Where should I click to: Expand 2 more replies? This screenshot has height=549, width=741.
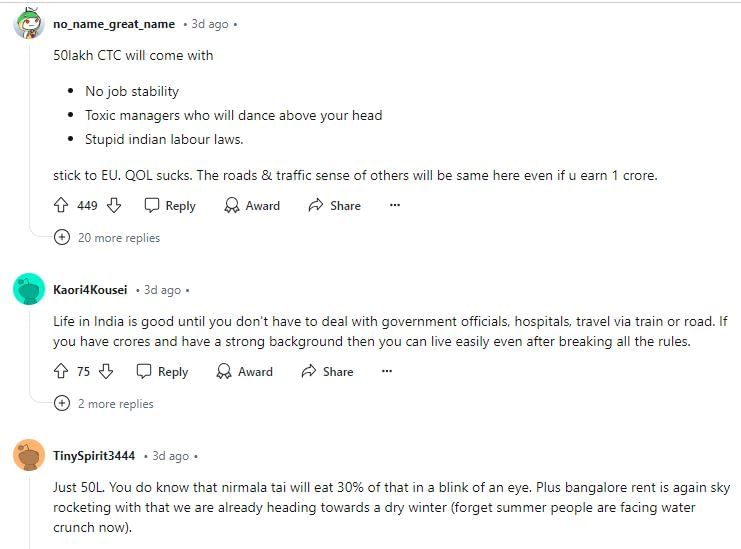115,404
